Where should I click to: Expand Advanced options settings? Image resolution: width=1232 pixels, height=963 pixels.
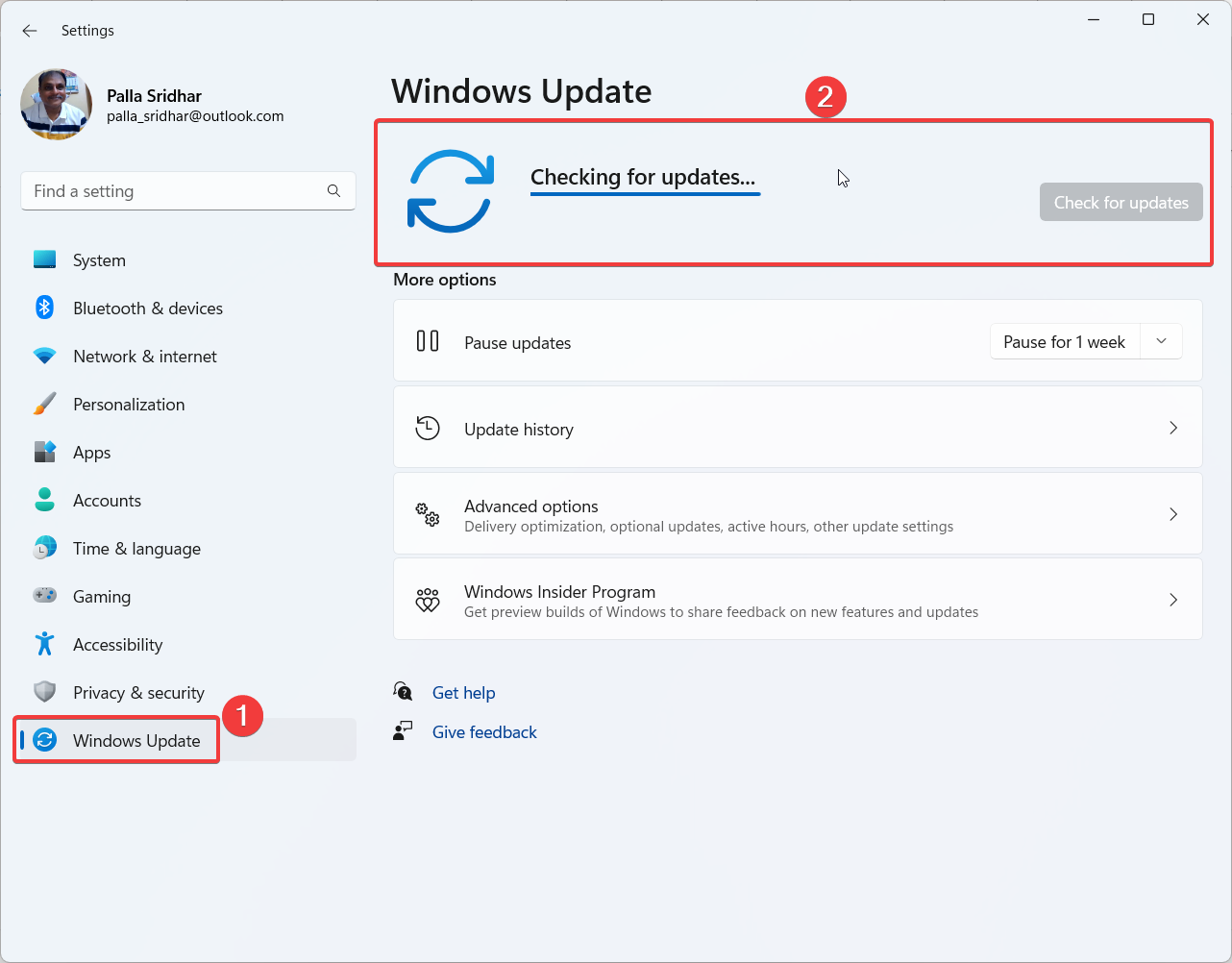[x=798, y=514]
